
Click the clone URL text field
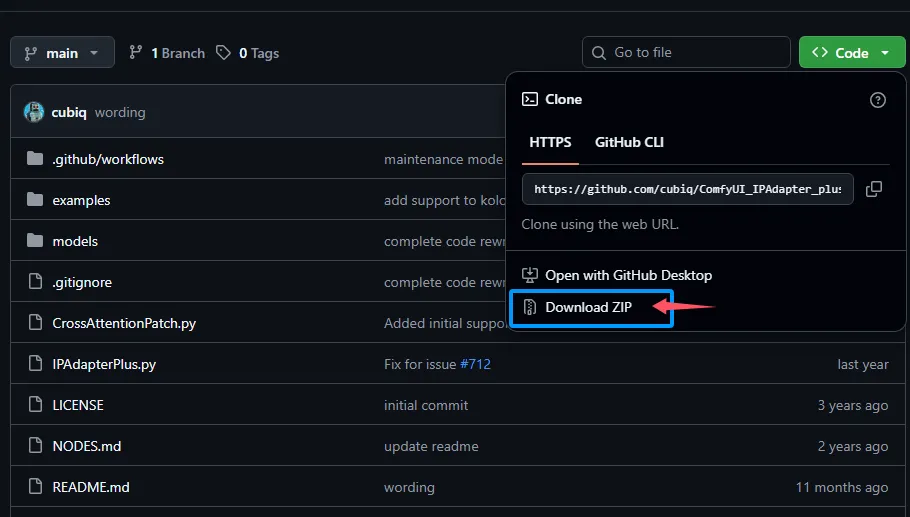688,189
